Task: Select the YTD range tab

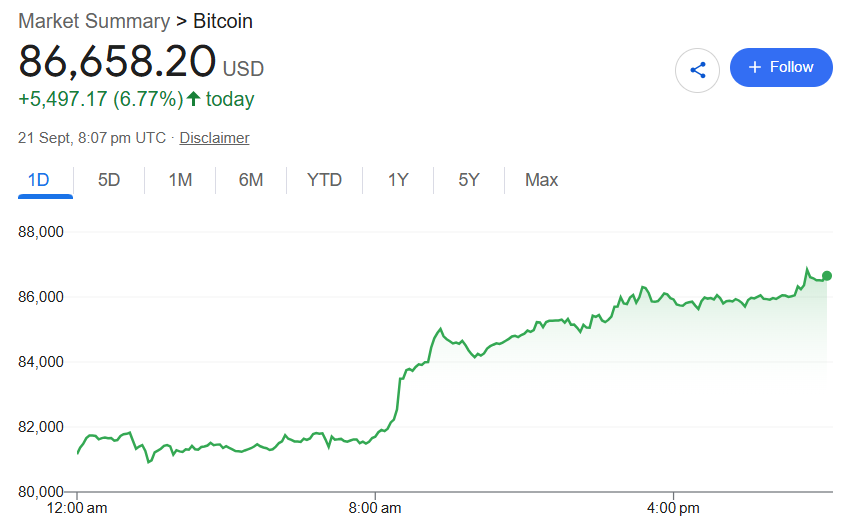Action: pyautogui.click(x=324, y=180)
